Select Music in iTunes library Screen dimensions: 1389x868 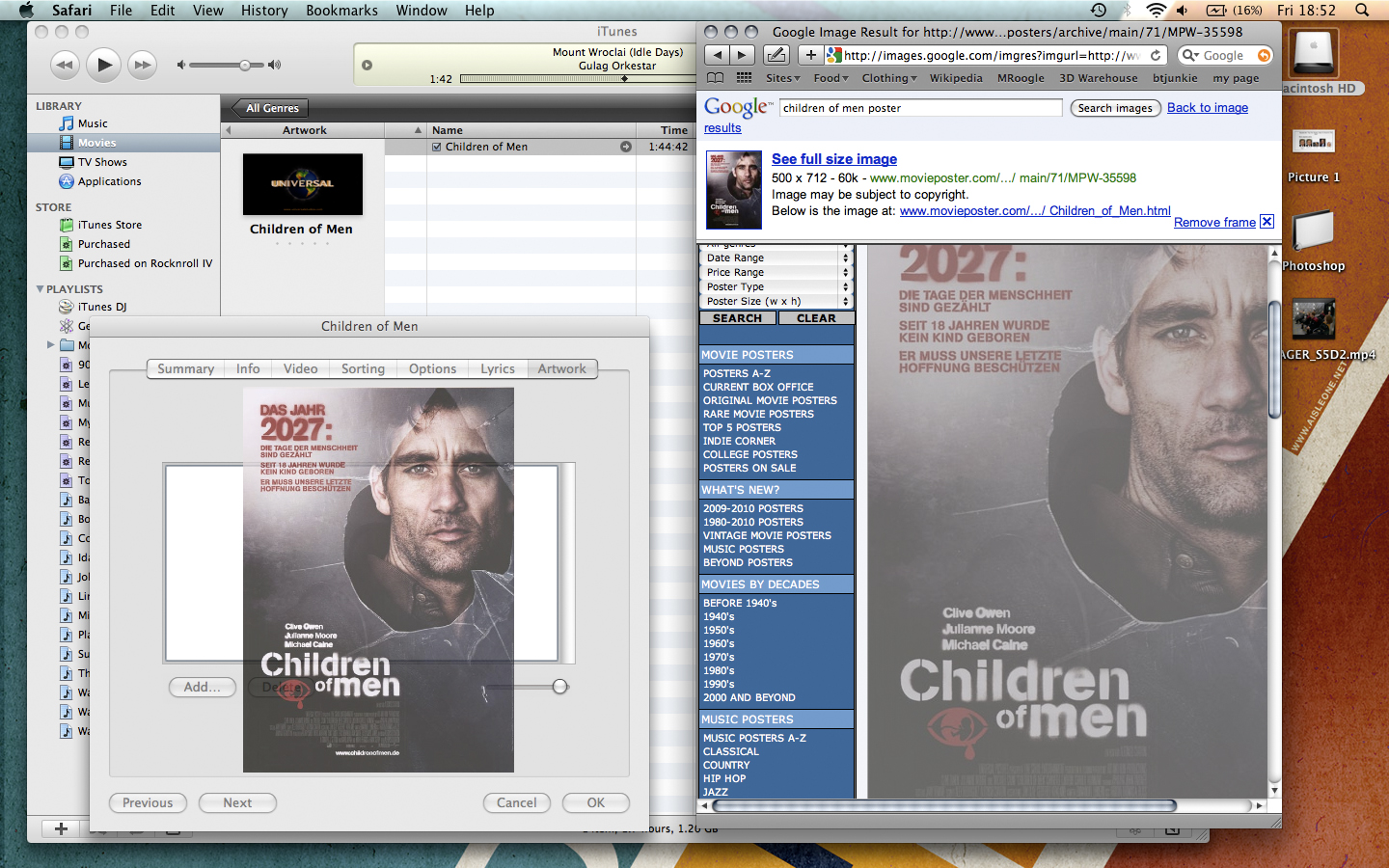point(93,123)
